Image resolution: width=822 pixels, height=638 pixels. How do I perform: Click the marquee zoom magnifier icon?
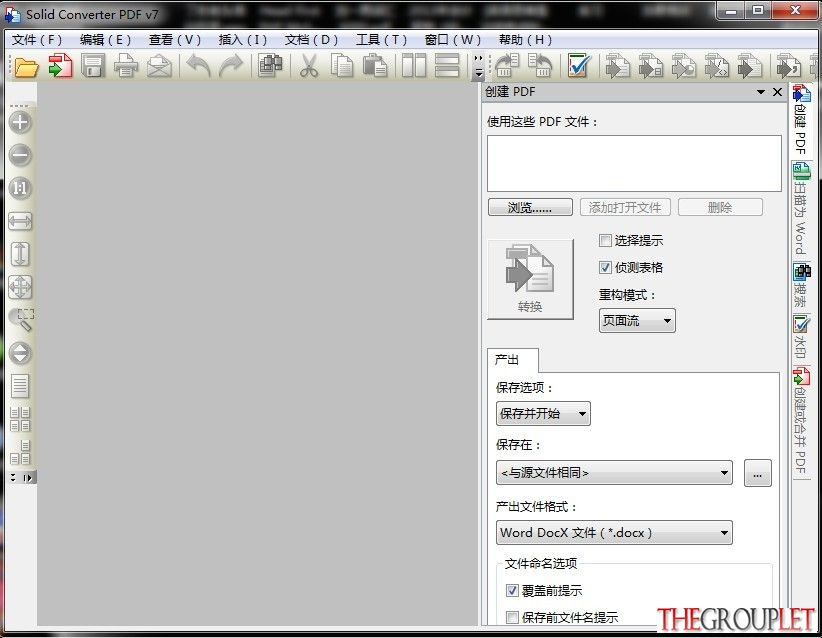pyautogui.click(x=21, y=319)
